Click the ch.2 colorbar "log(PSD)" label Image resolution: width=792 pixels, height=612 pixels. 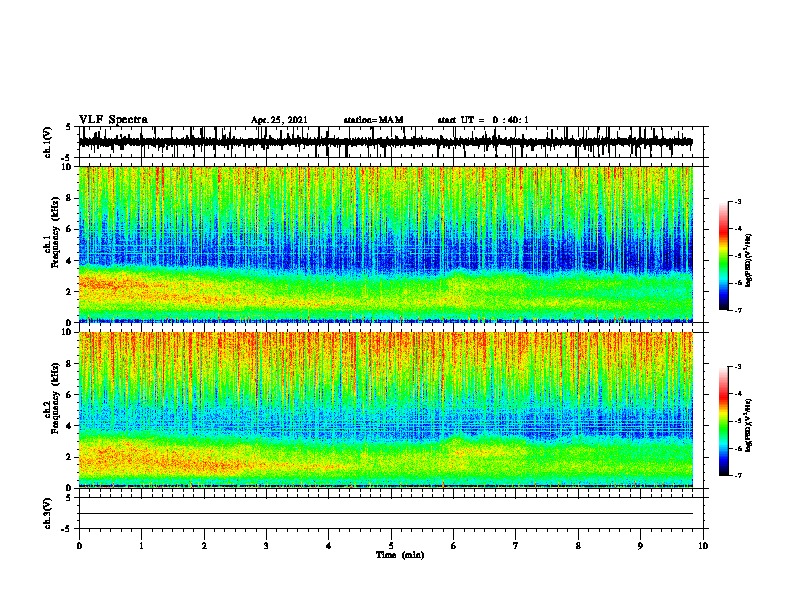click(749, 425)
